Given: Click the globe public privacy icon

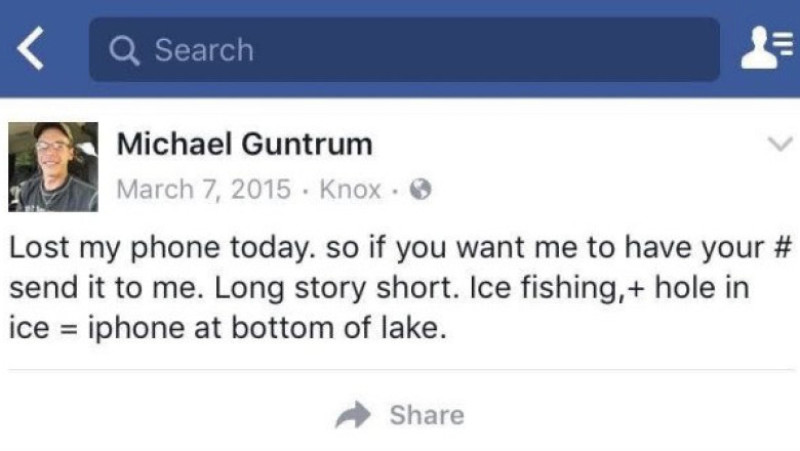Looking at the screenshot, I should point(420,189).
